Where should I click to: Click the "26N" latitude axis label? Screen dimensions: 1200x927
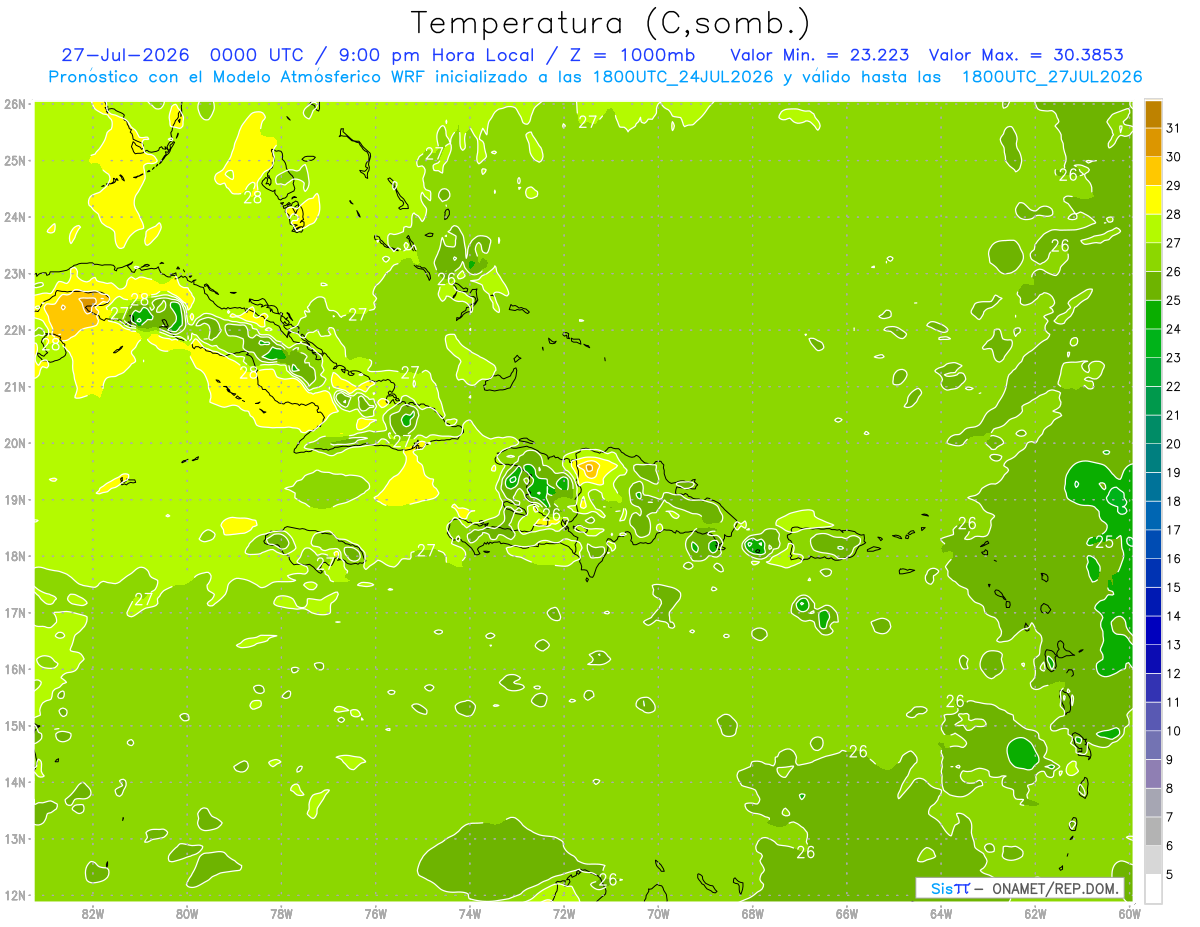(x=15, y=104)
